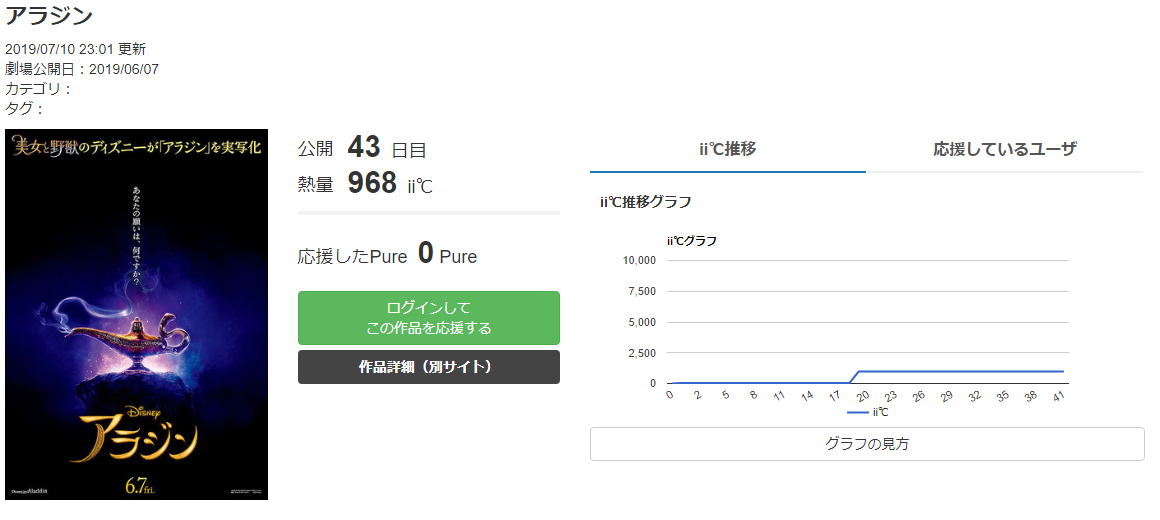Image resolution: width=1160 pixels, height=520 pixels.
Task: Click the 劇場公開日 release date text
Action: (x=82, y=69)
